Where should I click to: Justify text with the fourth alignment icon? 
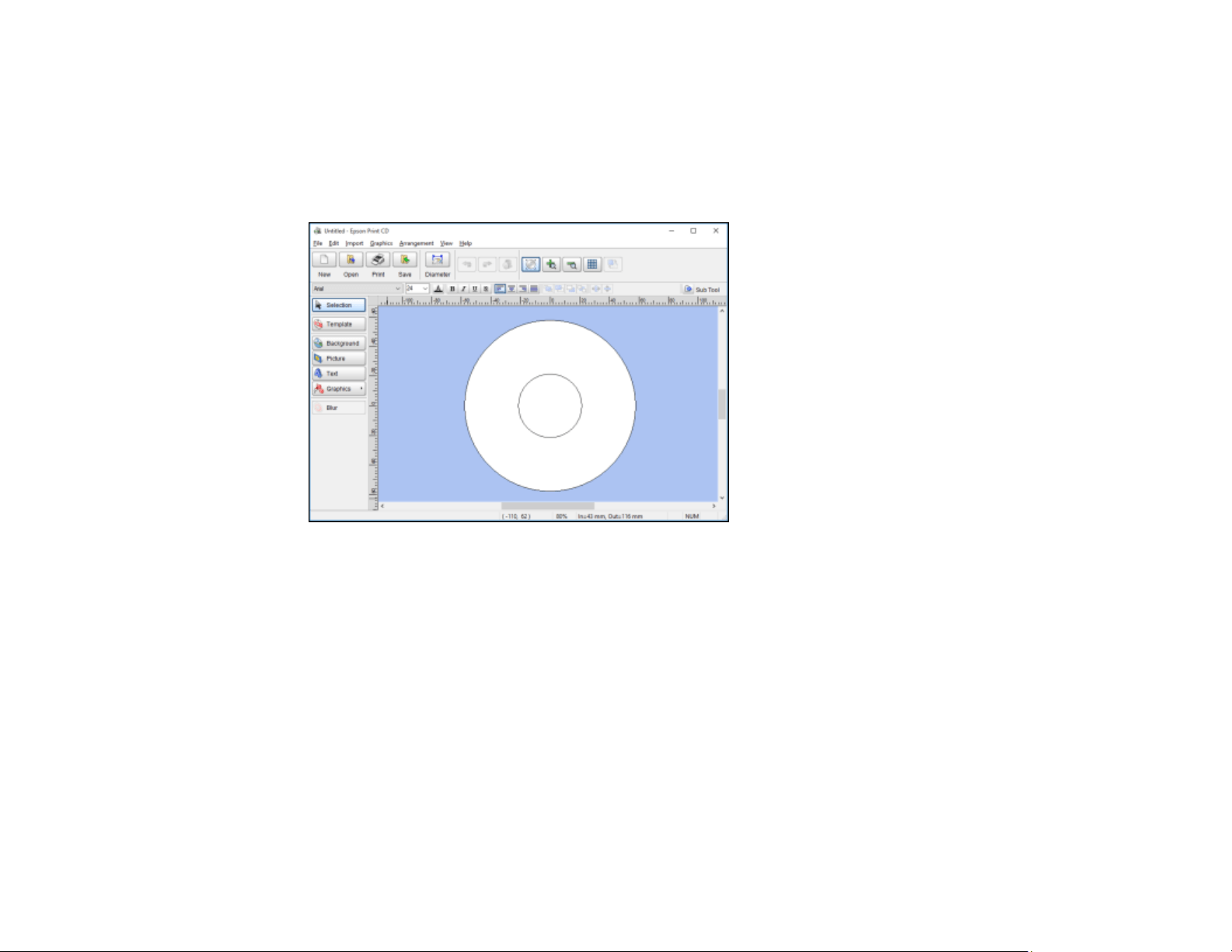click(x=534, y=289)
